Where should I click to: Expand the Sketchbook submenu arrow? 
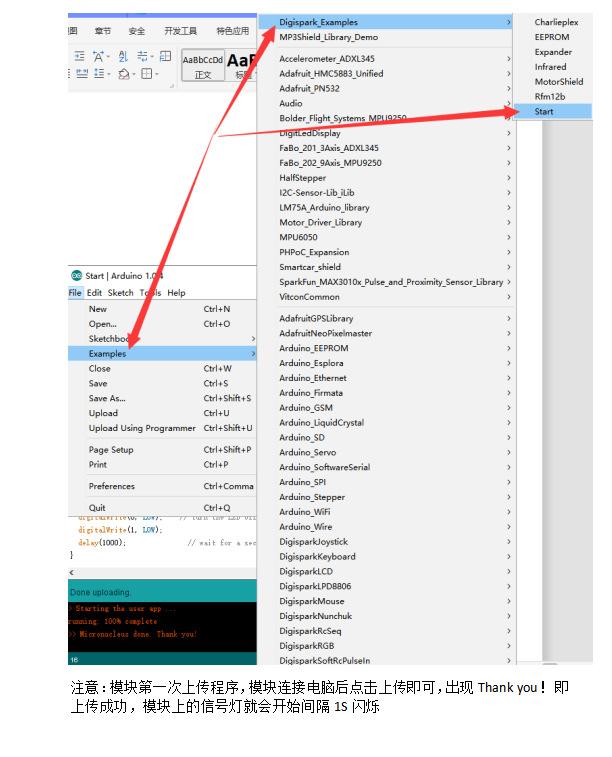click(251, 339)
